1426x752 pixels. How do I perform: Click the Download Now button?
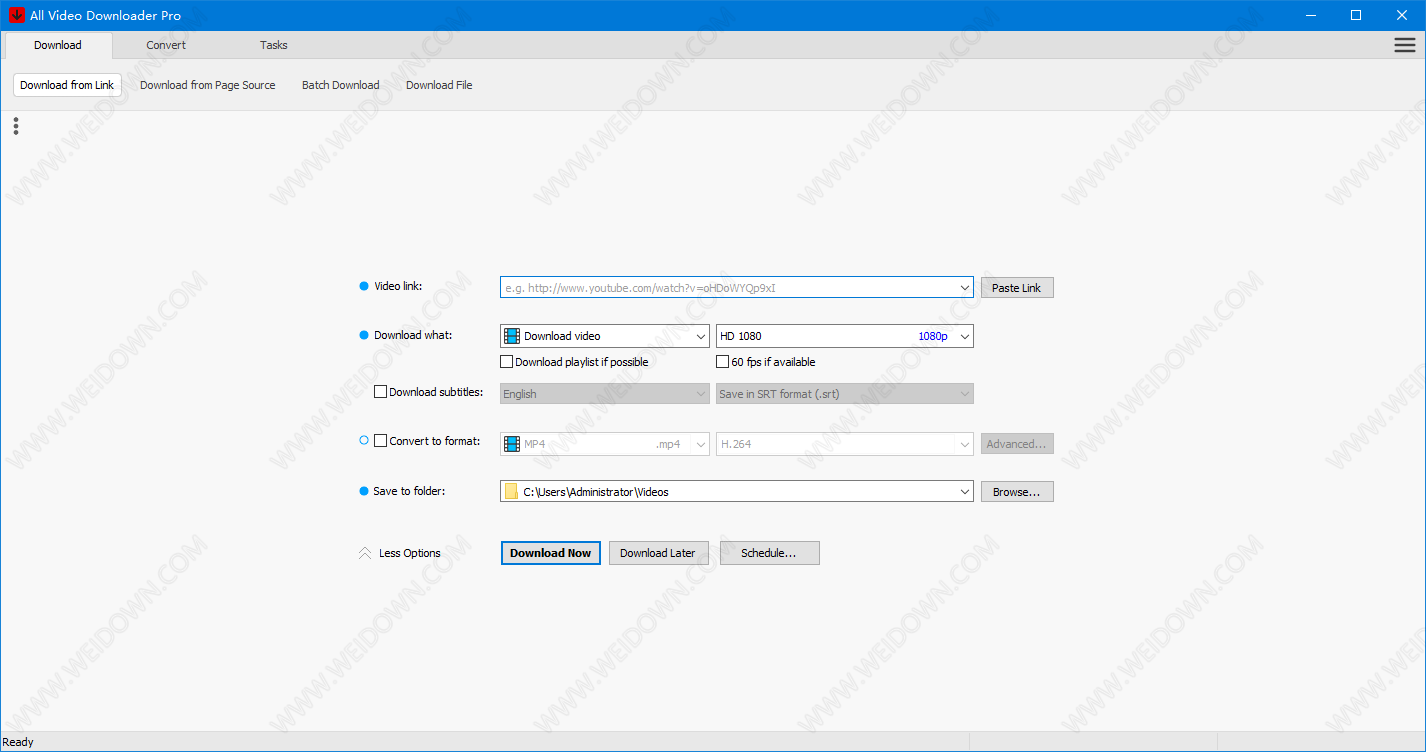pyautogui.click(x=551, y=553)
